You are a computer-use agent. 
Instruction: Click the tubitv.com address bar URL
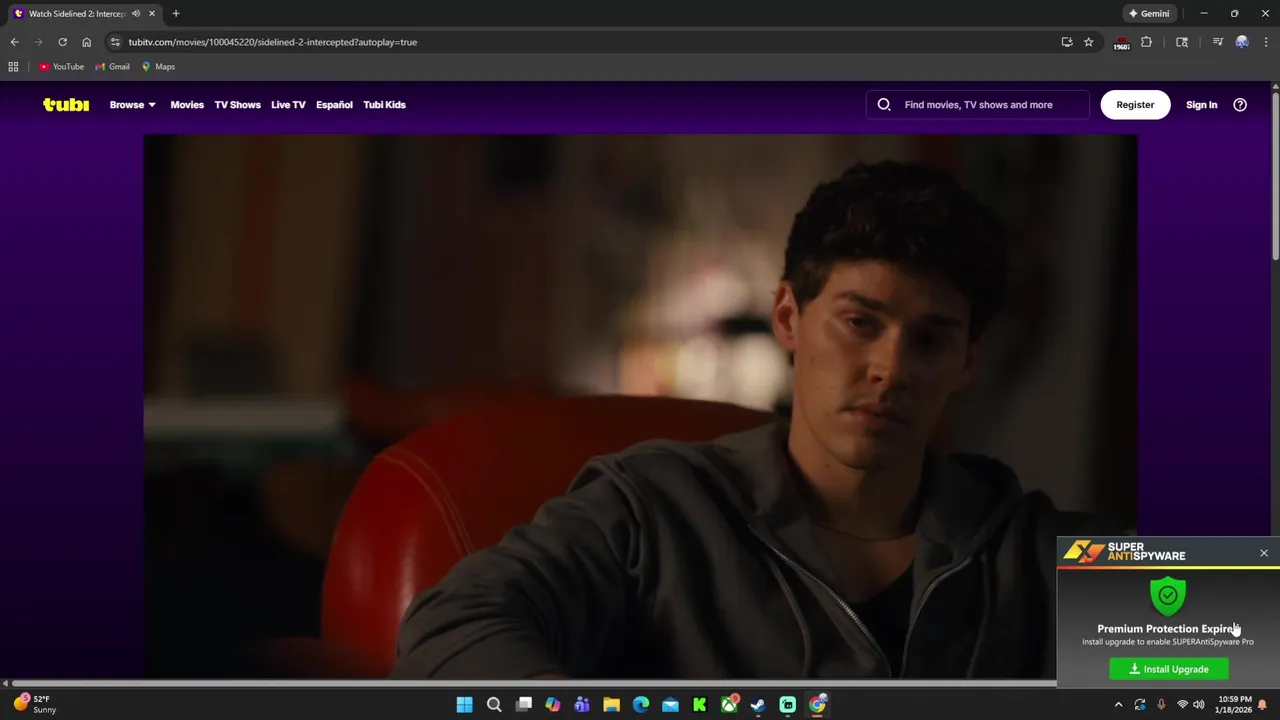pyautogui.click(x=272, y=42)
